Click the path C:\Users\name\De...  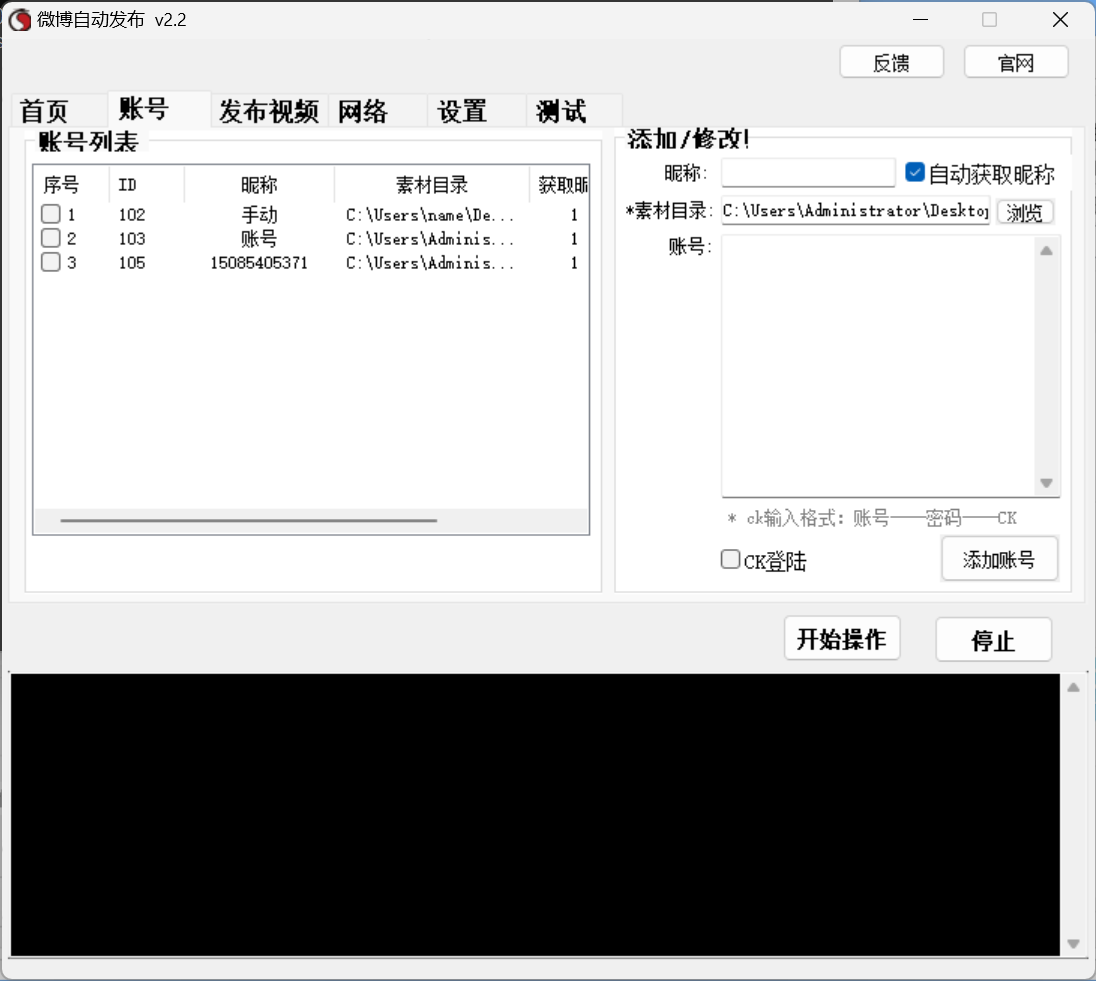coord(430,215)
